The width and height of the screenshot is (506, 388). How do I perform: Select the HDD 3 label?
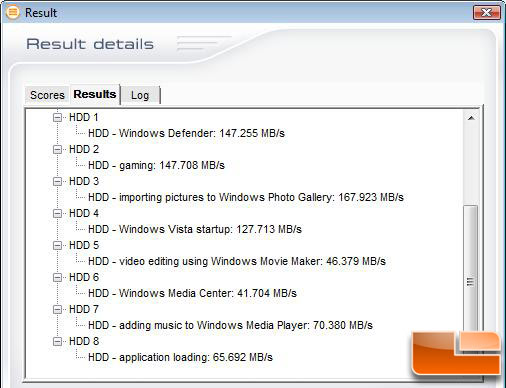pos(84,181)
